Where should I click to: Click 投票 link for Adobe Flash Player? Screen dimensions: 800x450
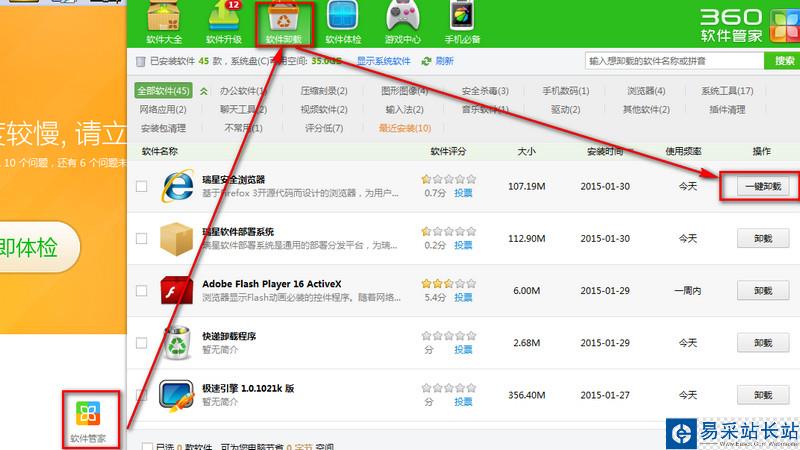point(463,297)
